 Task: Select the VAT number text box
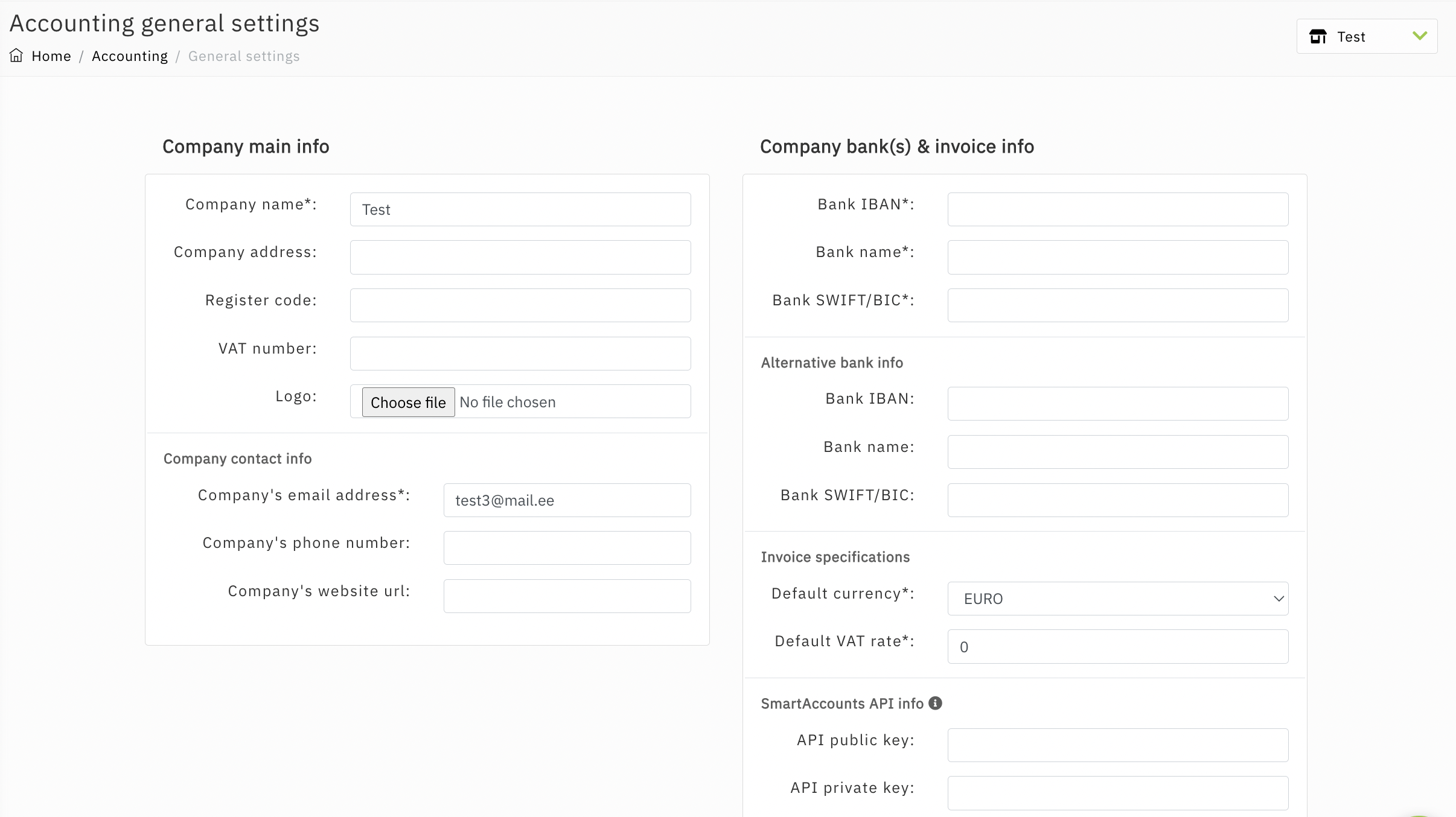click(x=520, y=354)
